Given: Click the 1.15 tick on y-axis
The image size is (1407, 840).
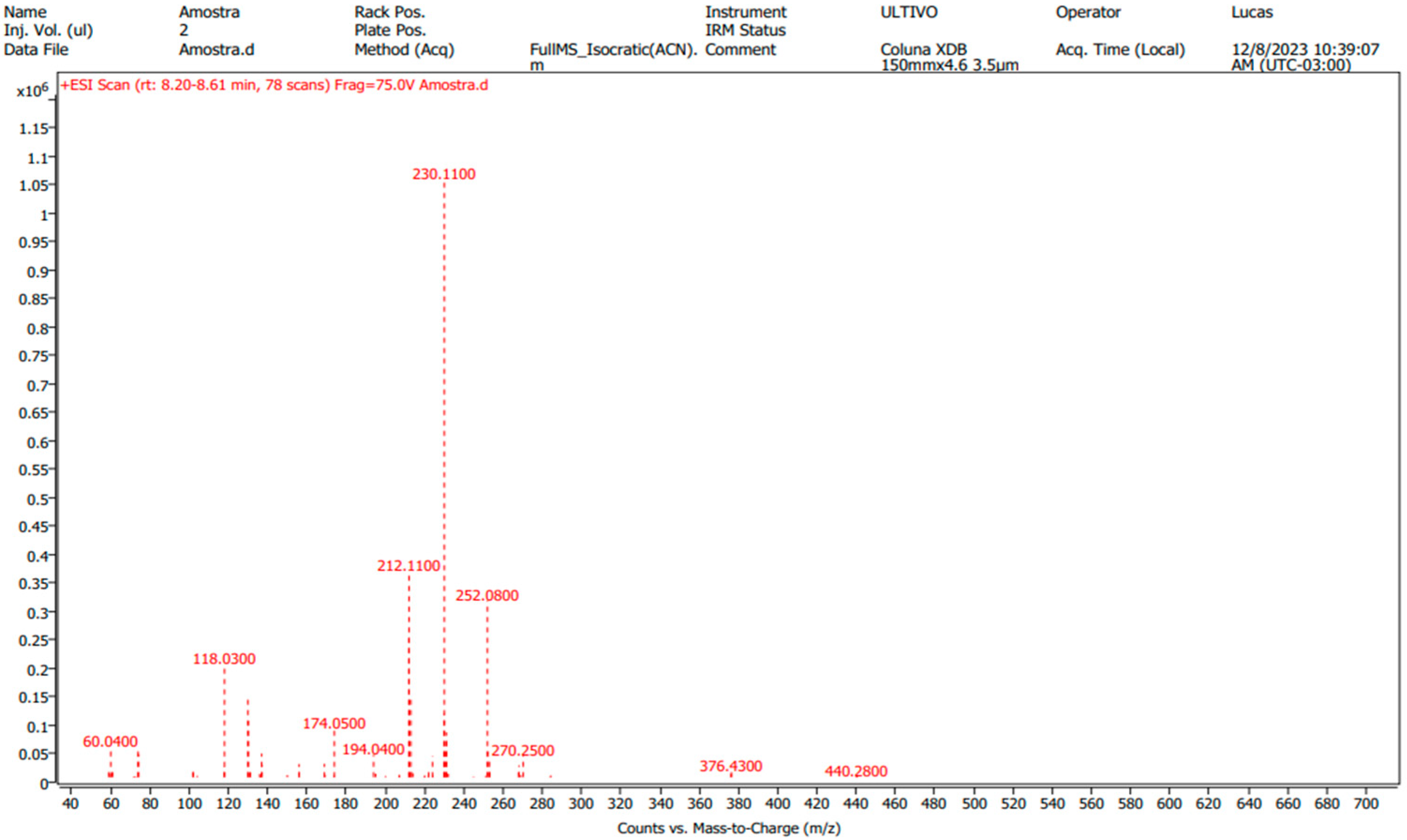Looking at the screenshot, I should [x=34, y=129].
